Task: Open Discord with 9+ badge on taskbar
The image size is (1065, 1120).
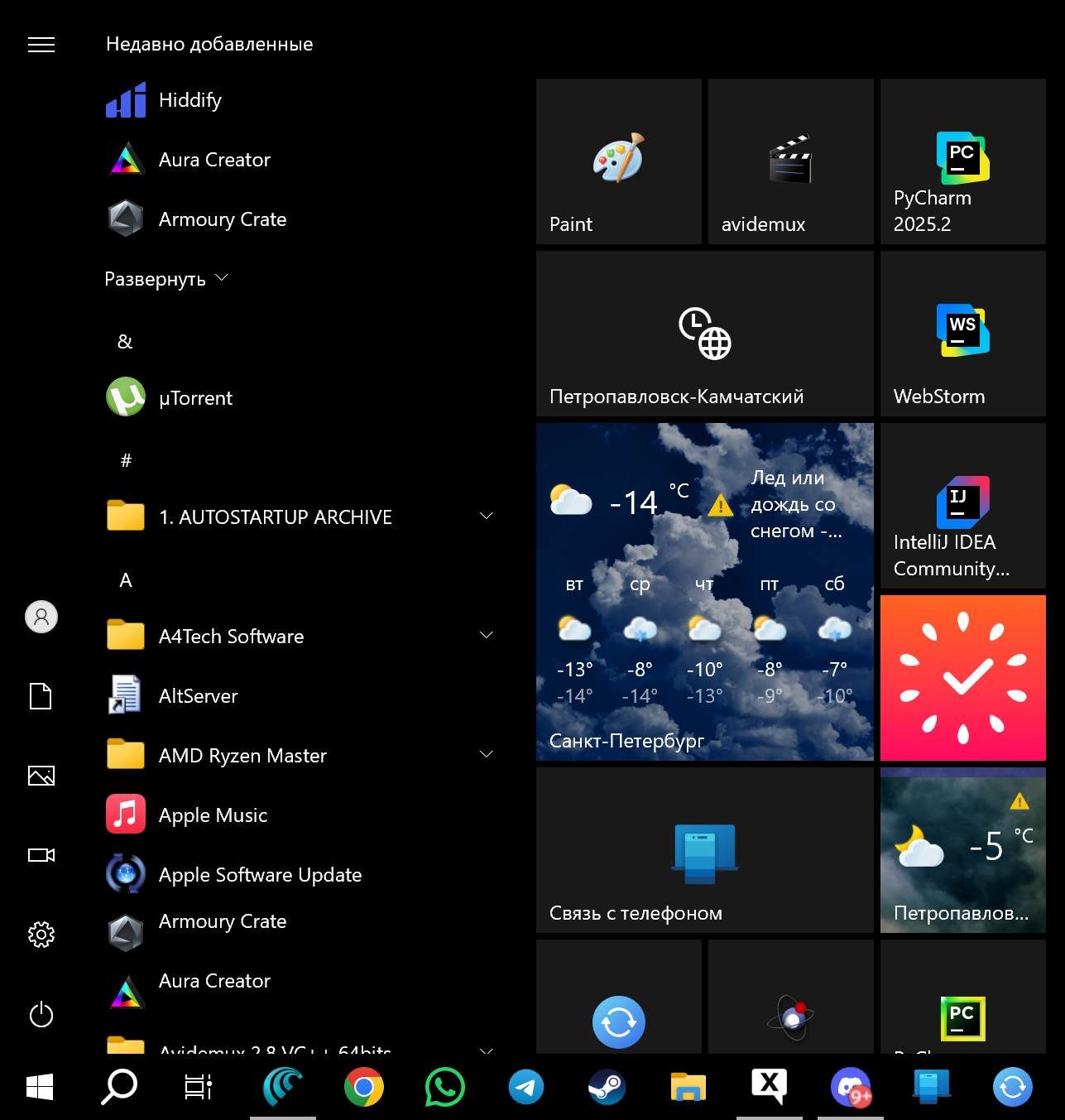Action: click(x=851, y=1087)
